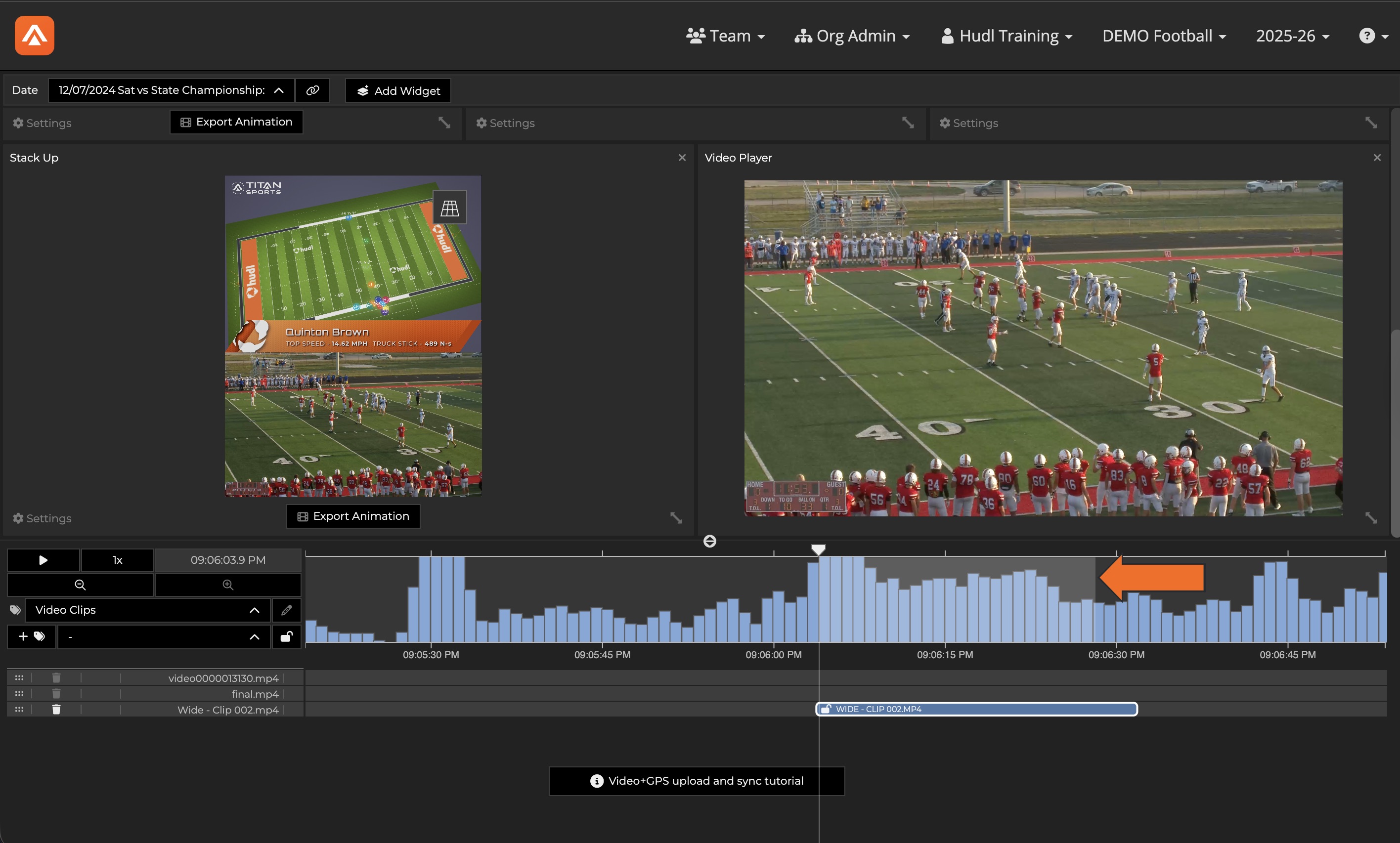The image size is (1400, 843).
Task: Start playback with the play button
Action: (43, 560)
